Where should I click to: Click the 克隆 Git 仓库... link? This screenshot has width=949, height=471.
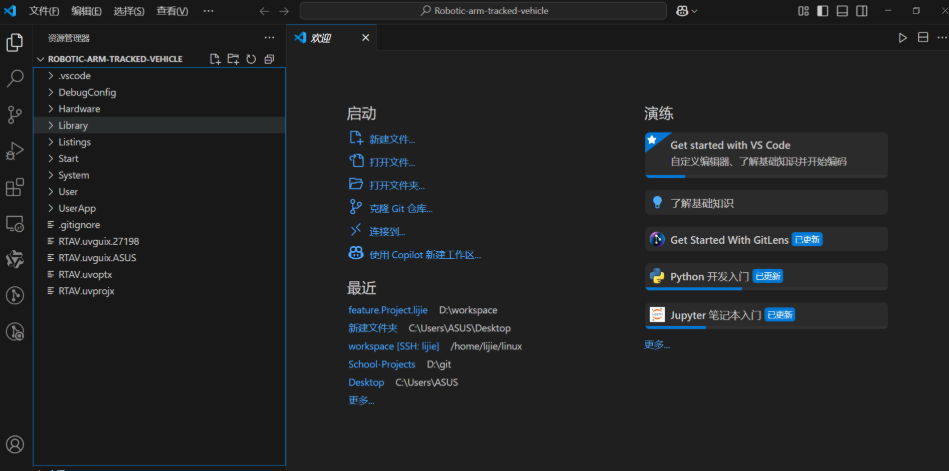[x=401, y=208]
